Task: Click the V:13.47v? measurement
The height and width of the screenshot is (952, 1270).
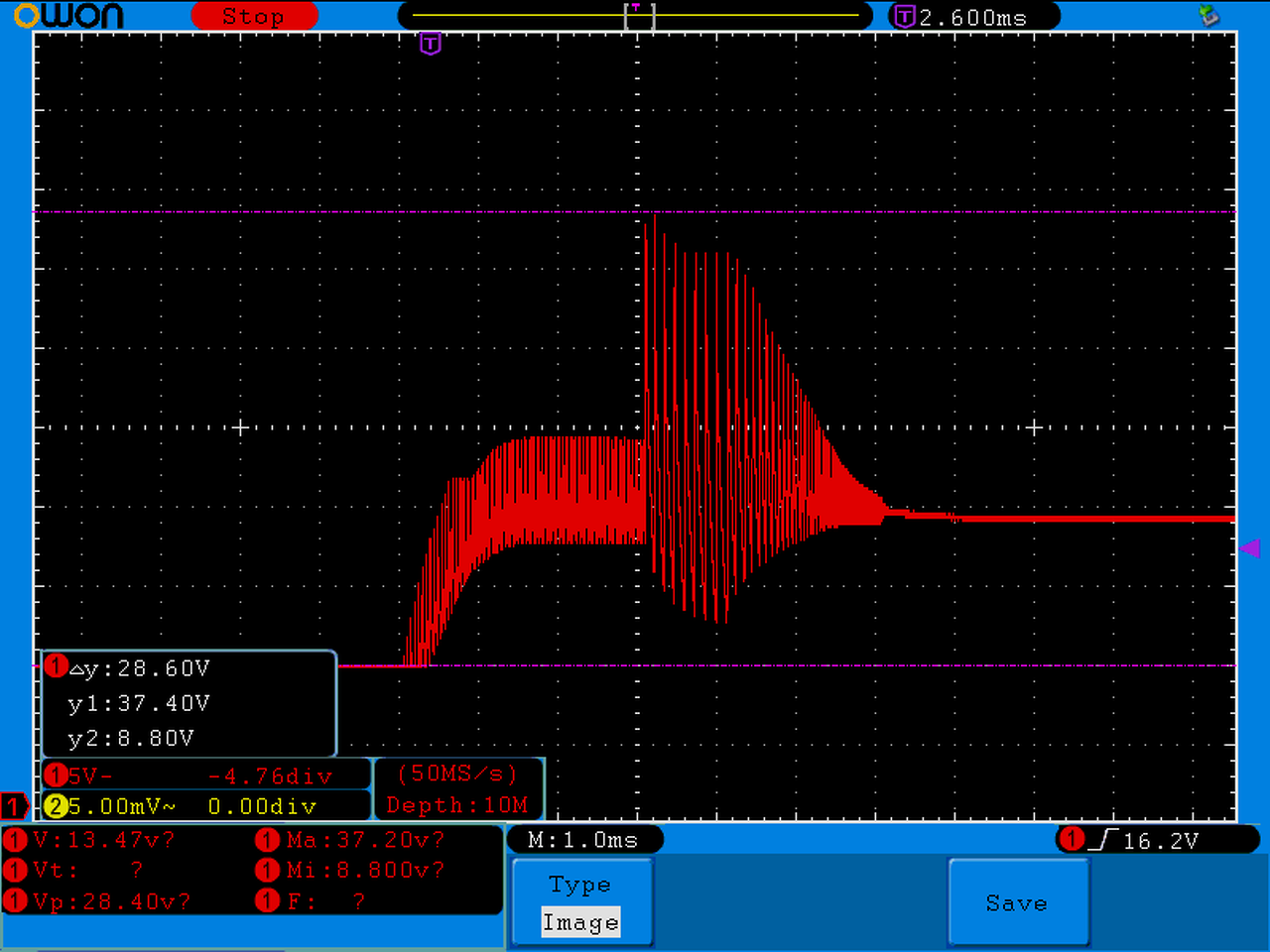Action: [103, 840]
